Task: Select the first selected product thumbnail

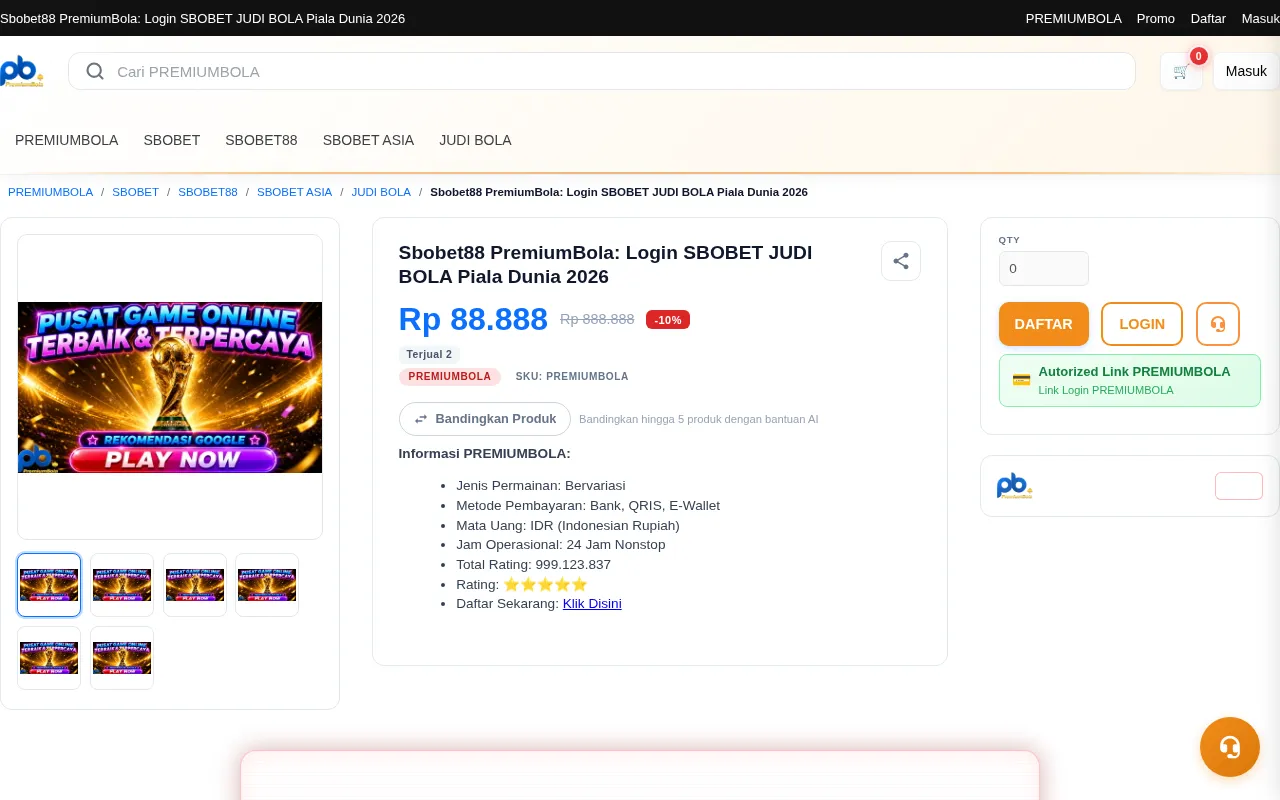Action: (x=49, y=585)
